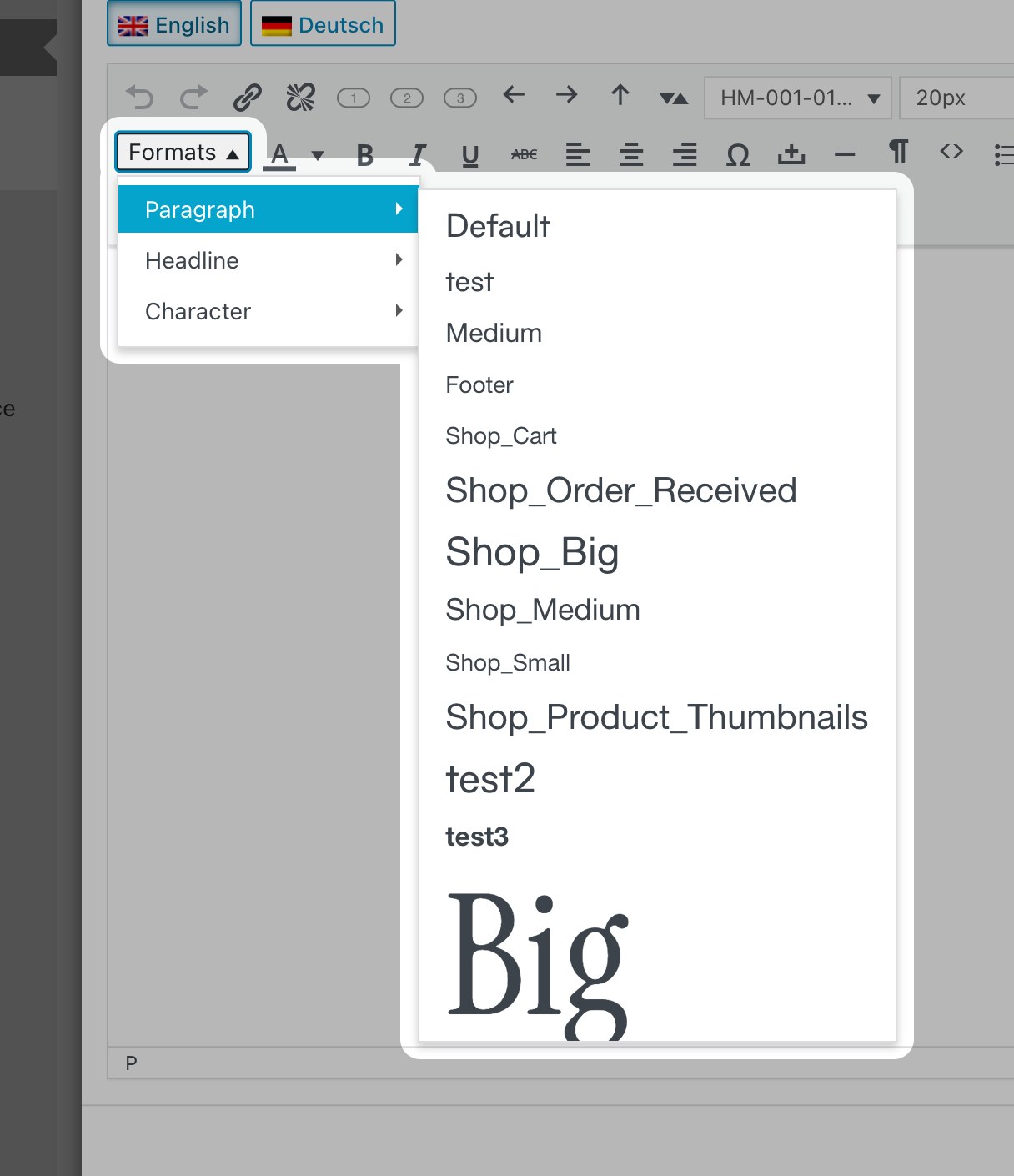Select the Shop_Big format
The image size is (1014, 1176).
point(657,552)
